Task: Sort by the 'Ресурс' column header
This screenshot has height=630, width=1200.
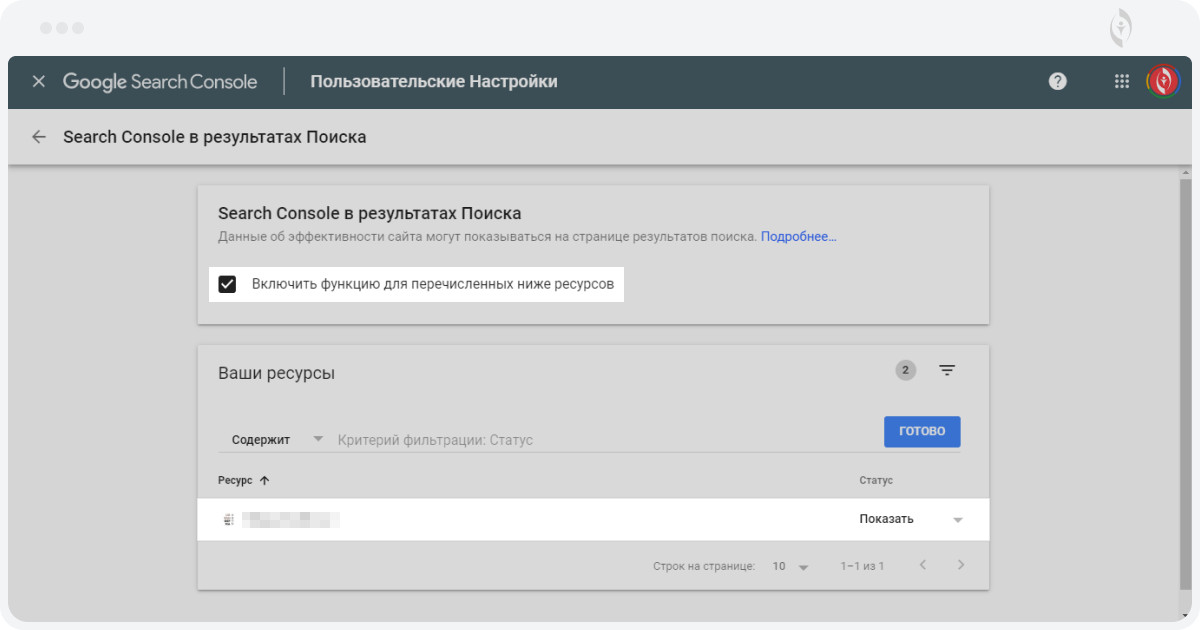Action: point(244,481)
